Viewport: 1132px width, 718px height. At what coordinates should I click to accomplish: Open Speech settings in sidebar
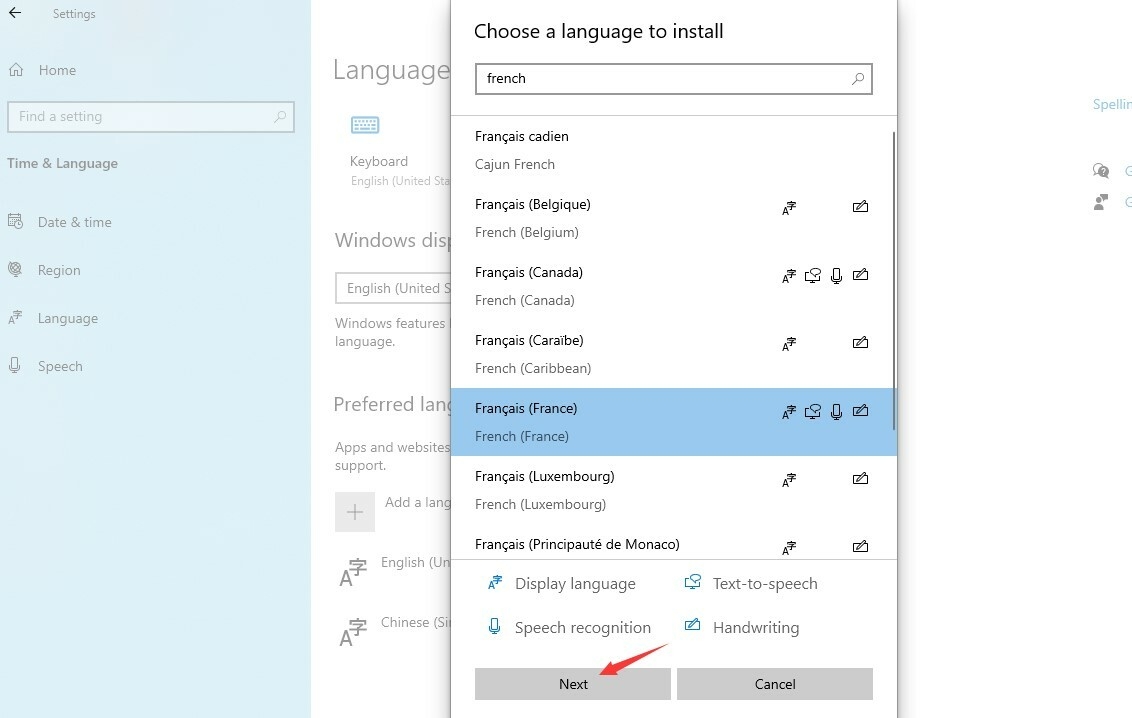[x=59, y=366]
